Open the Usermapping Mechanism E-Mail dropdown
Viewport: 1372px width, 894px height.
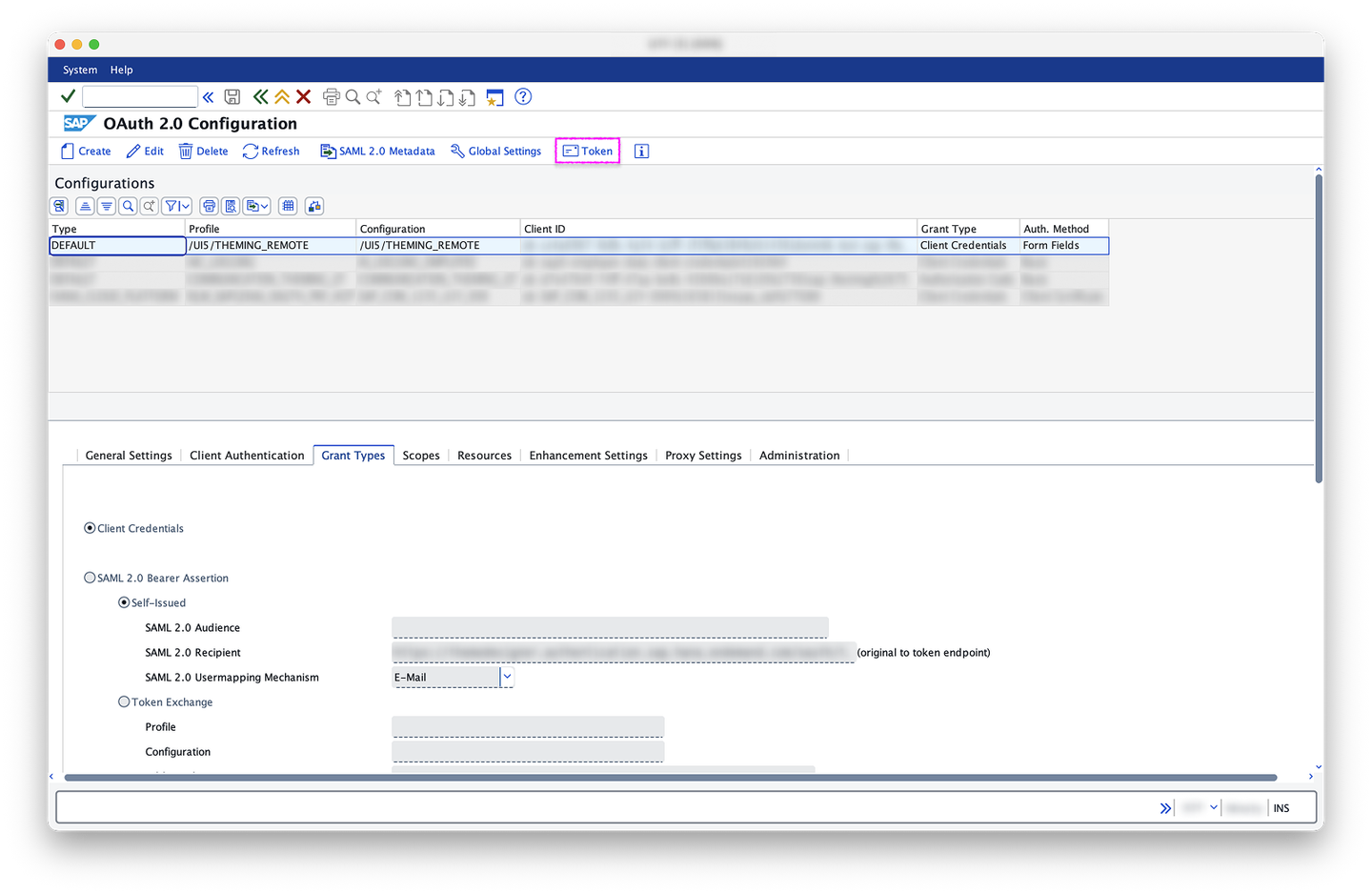tap(507, 677)
